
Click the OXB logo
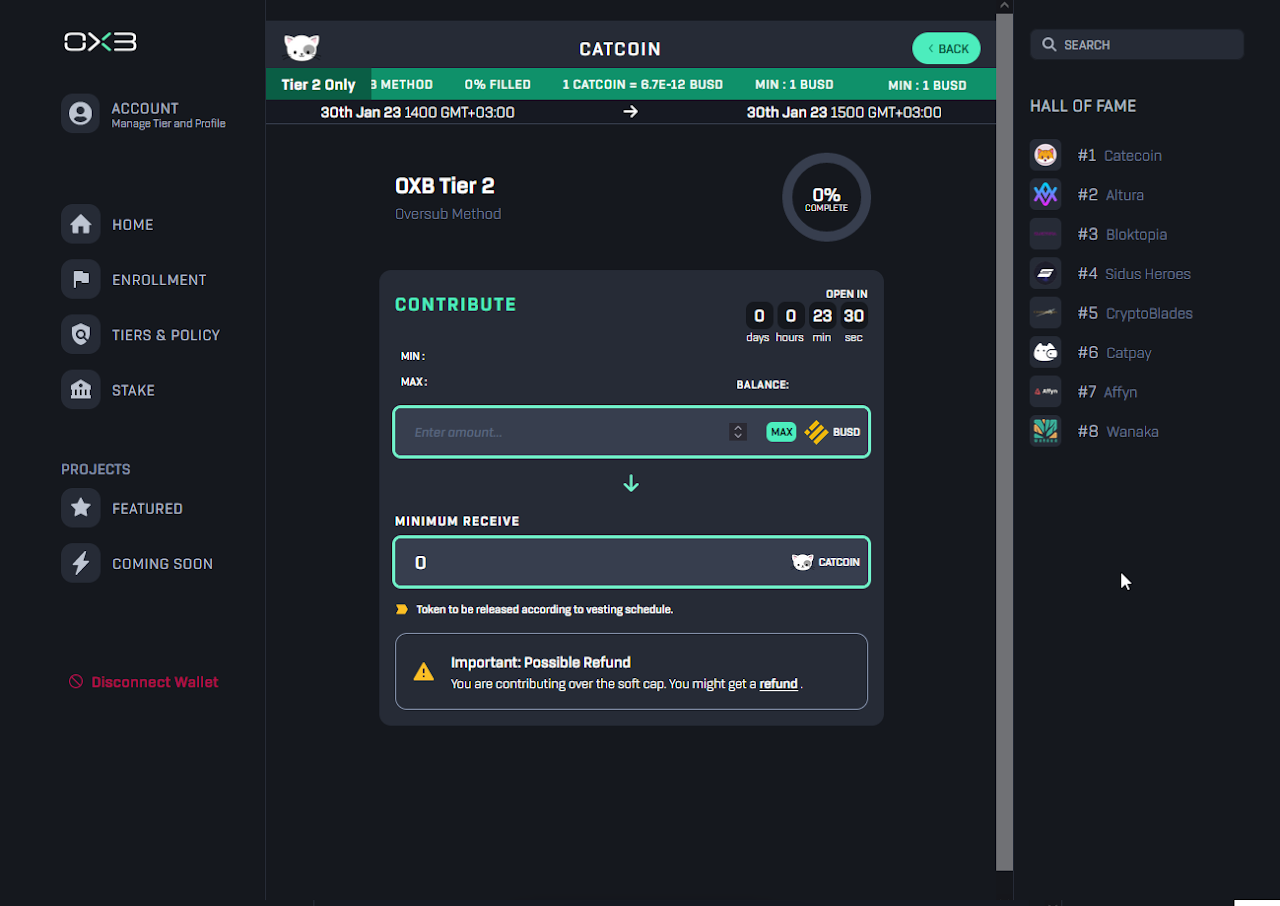[100, 42]
